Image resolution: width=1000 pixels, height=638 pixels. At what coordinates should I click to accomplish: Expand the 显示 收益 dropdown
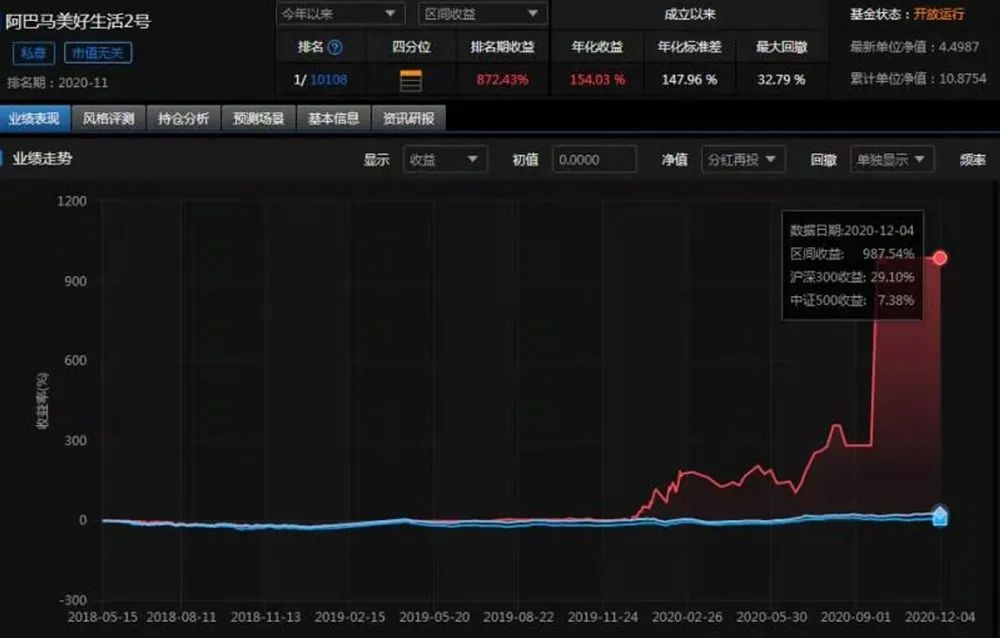click(x=445, y=160)
